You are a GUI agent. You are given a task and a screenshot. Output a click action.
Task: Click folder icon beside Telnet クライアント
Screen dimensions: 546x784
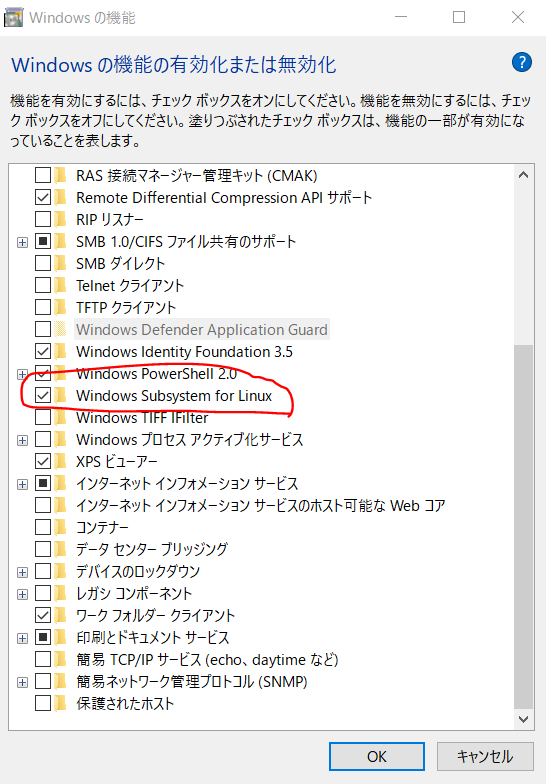pos(61,286)
